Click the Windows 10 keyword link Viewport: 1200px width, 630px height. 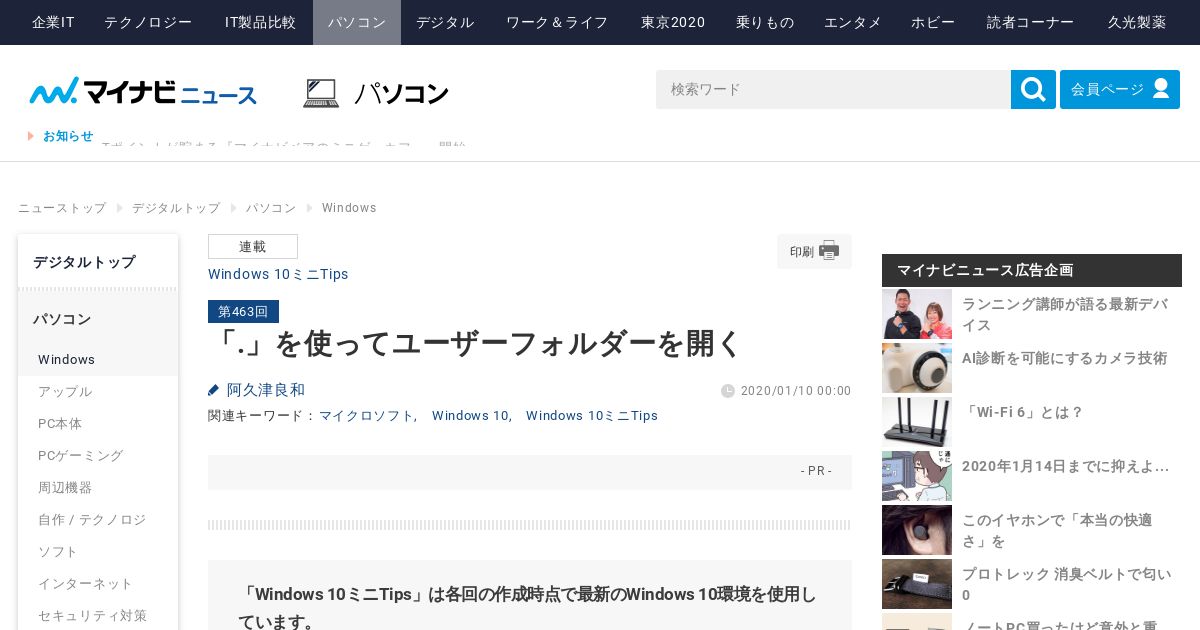tap(470, 416)
